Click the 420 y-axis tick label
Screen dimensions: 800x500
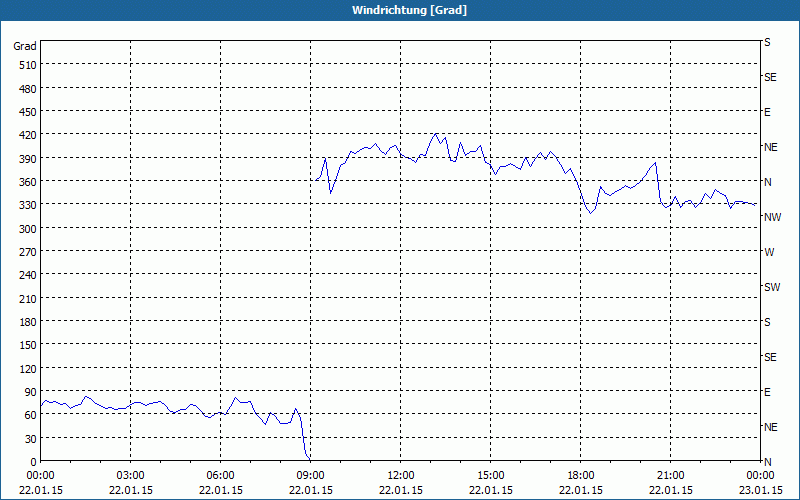[28, 135]
